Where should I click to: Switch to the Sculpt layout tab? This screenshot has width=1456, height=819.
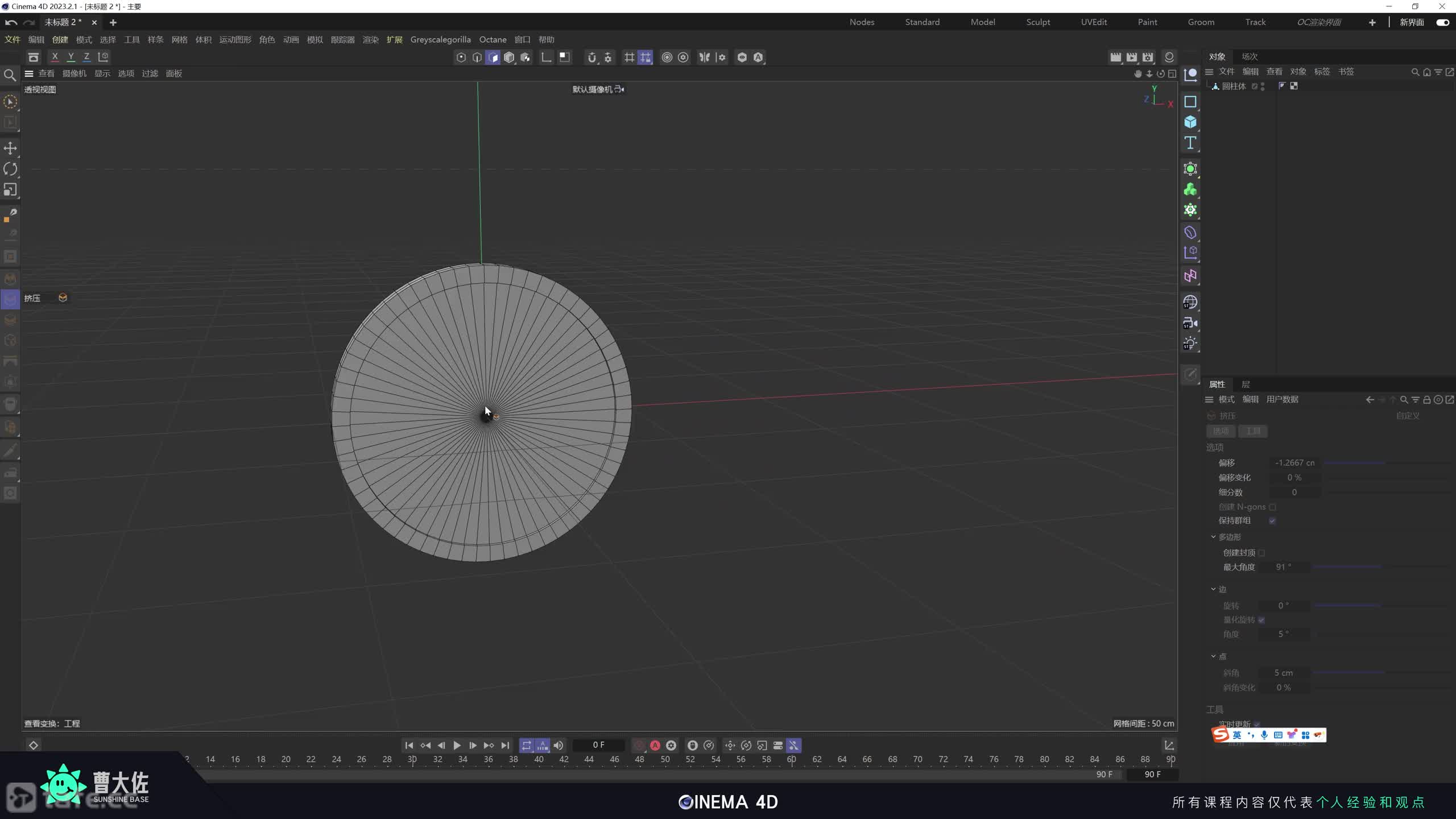click(1037, 22)
